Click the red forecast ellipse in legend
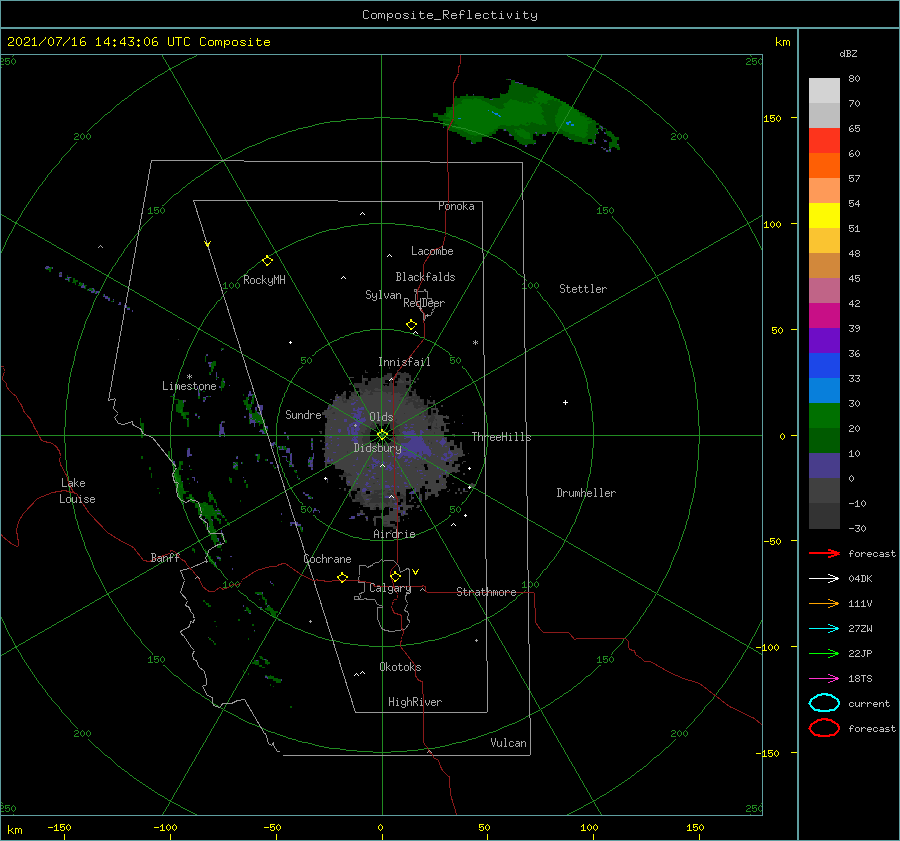Viewport: 900px width, 841px height. point(824,728)
